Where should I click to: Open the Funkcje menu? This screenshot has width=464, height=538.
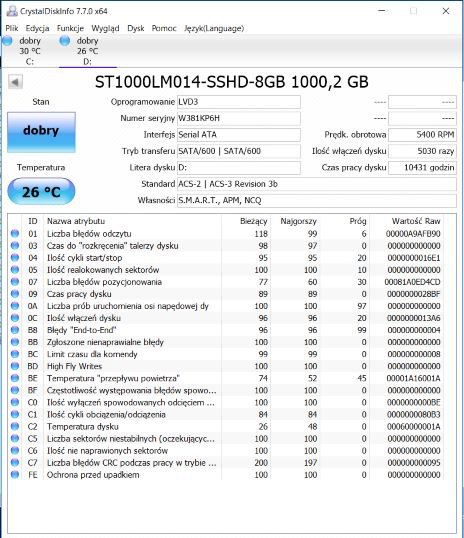point(70,28)
